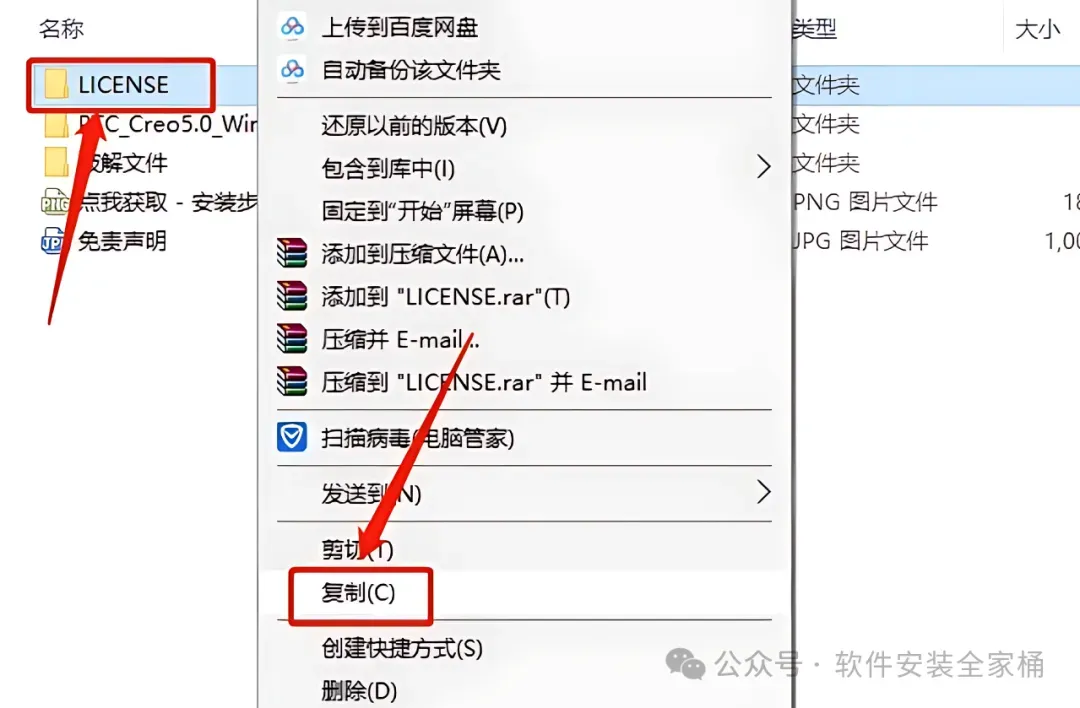Image resolution: width=1080 pixels, height=708 pixels.
Task: Click the shield icon for 扫描病毒(电脑管家)
Action: pos(292,437)
